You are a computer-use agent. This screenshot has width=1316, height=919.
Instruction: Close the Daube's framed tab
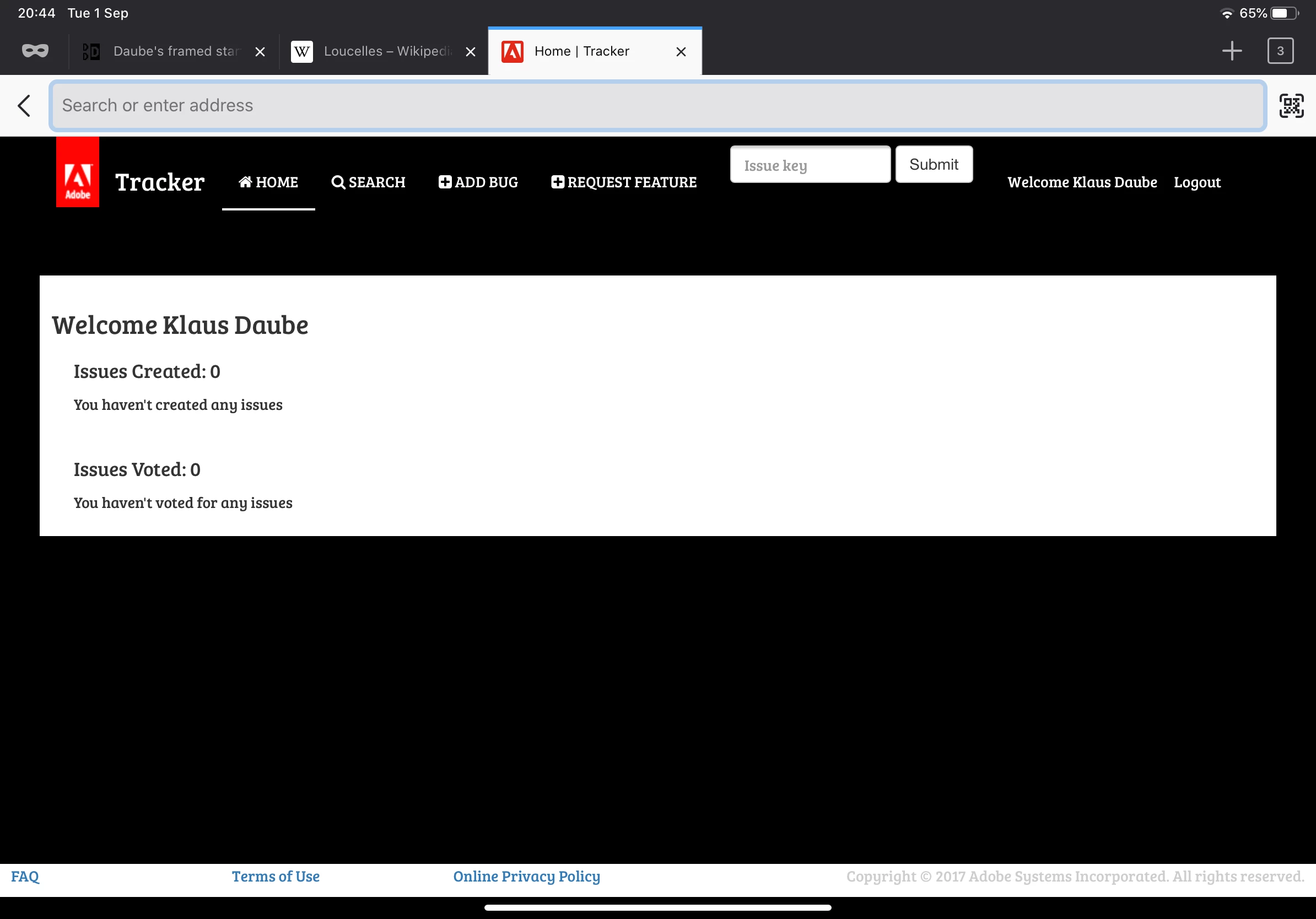[260, 52]
